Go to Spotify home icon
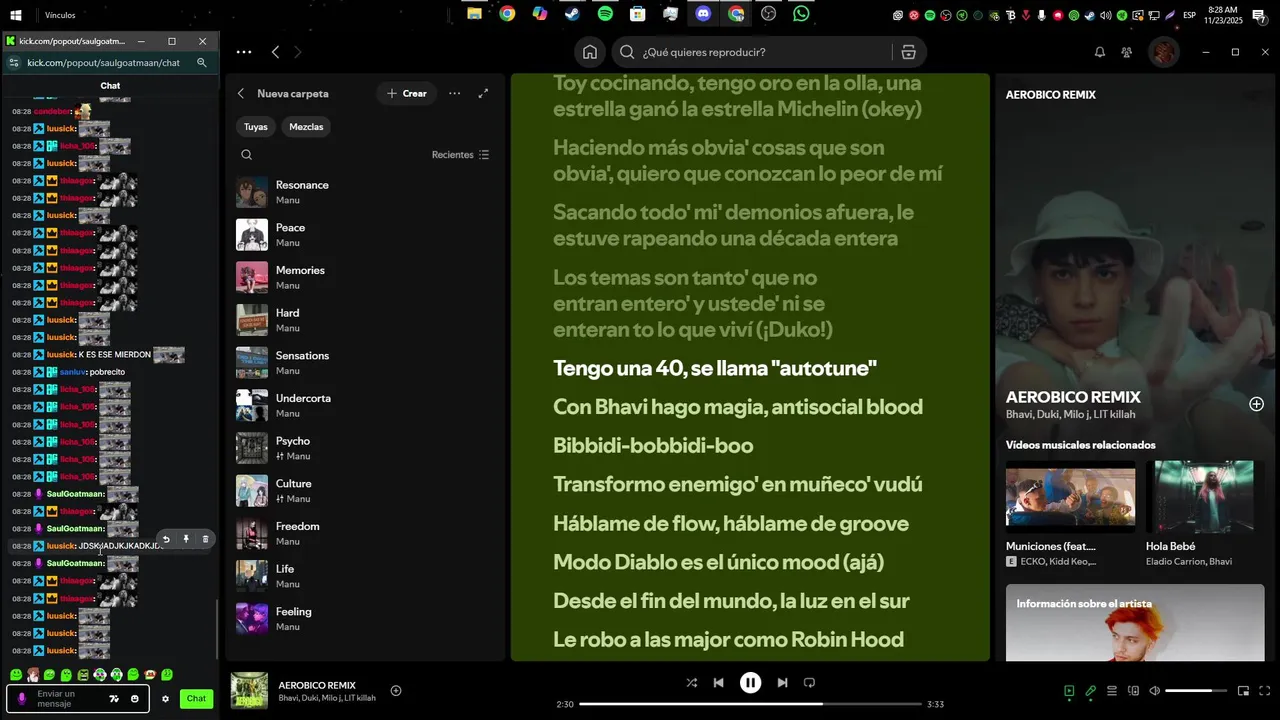Viewport: 1280px width, 720px height. [590, 52]
